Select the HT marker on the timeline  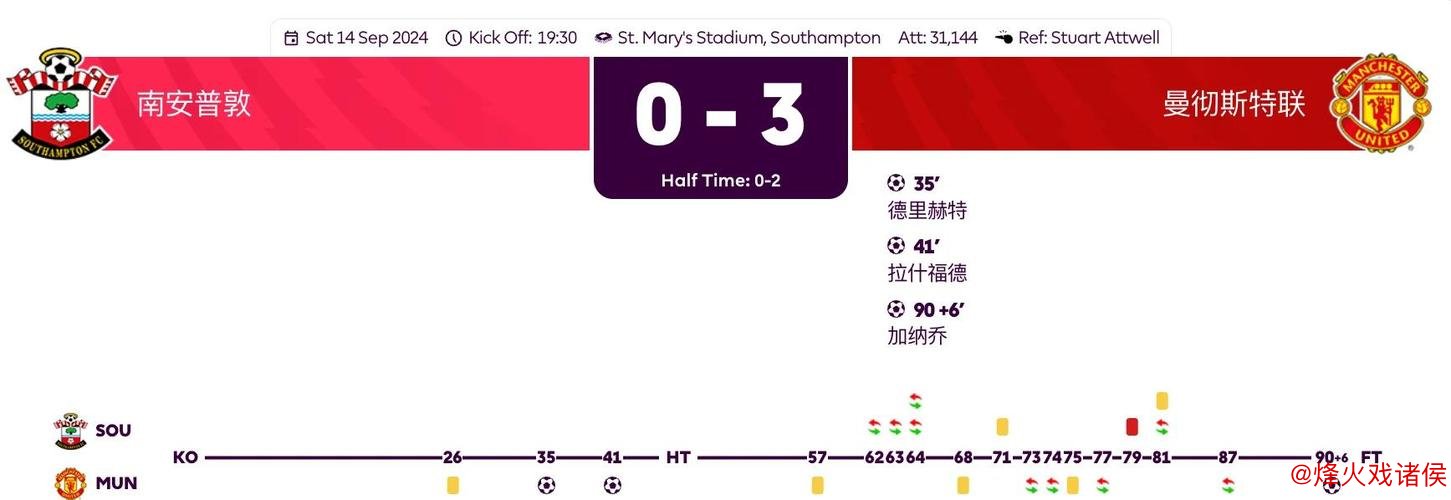click(x=678, y=458)
